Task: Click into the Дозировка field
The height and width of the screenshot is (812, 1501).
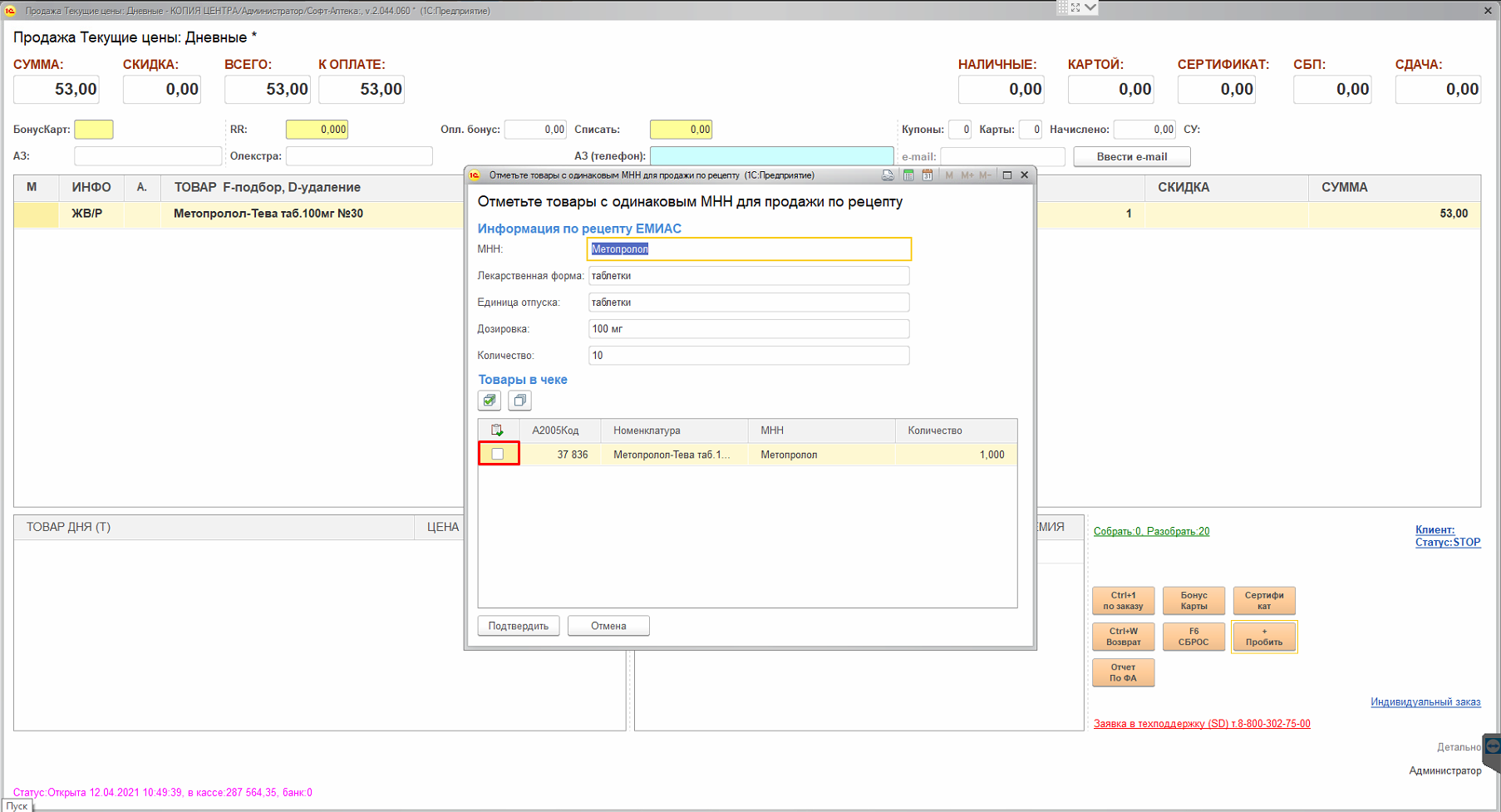Action: 748,329
